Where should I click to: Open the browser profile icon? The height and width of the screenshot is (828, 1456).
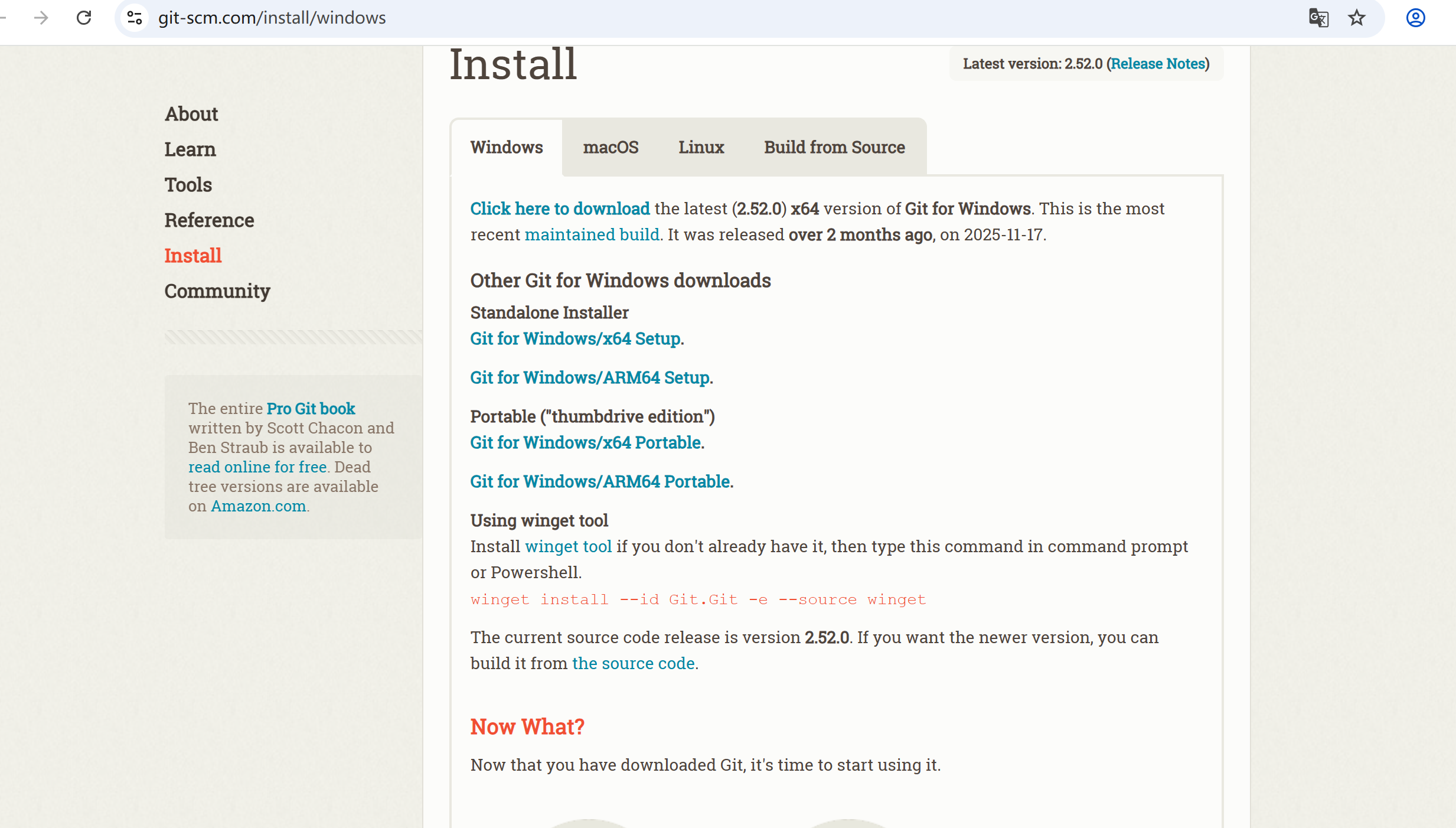[1415, 18]
